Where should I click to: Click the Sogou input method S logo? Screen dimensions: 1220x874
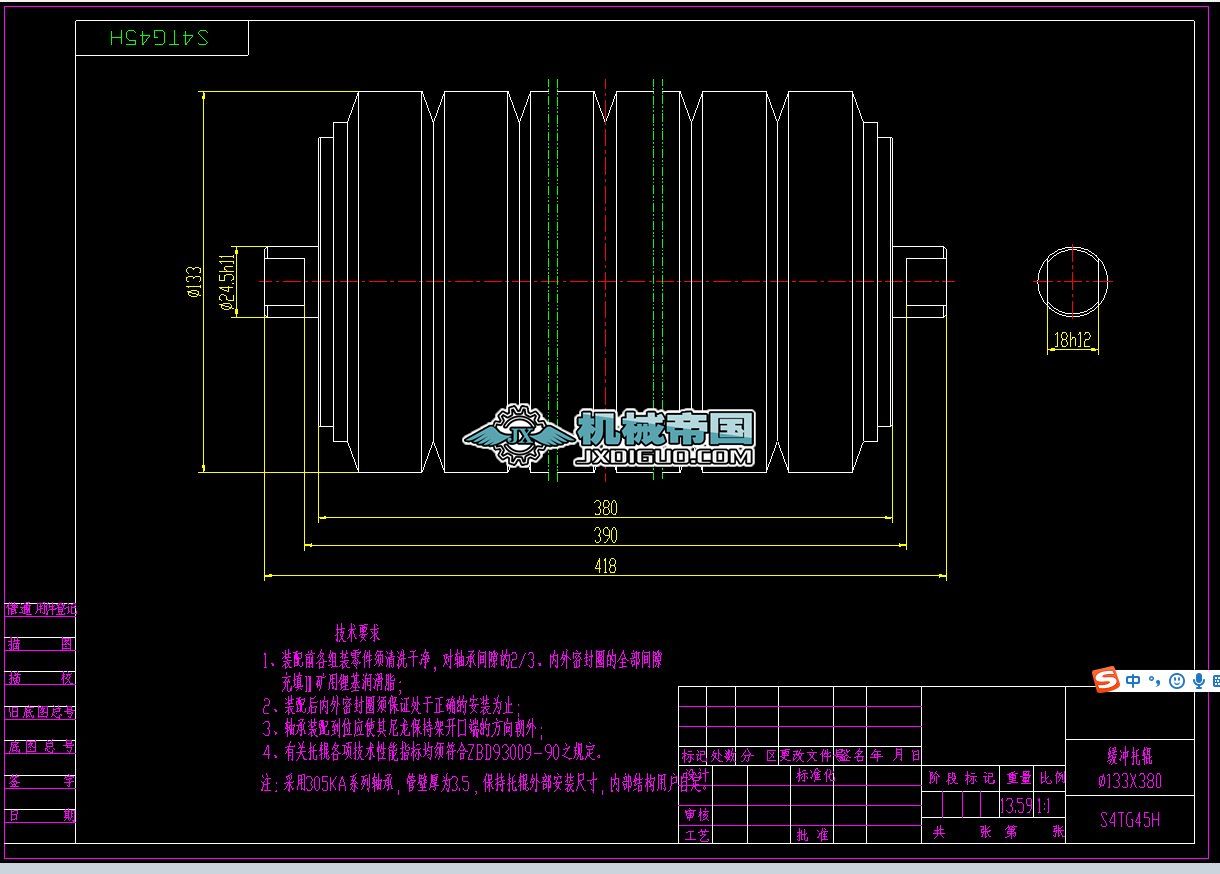point(1105,680)
